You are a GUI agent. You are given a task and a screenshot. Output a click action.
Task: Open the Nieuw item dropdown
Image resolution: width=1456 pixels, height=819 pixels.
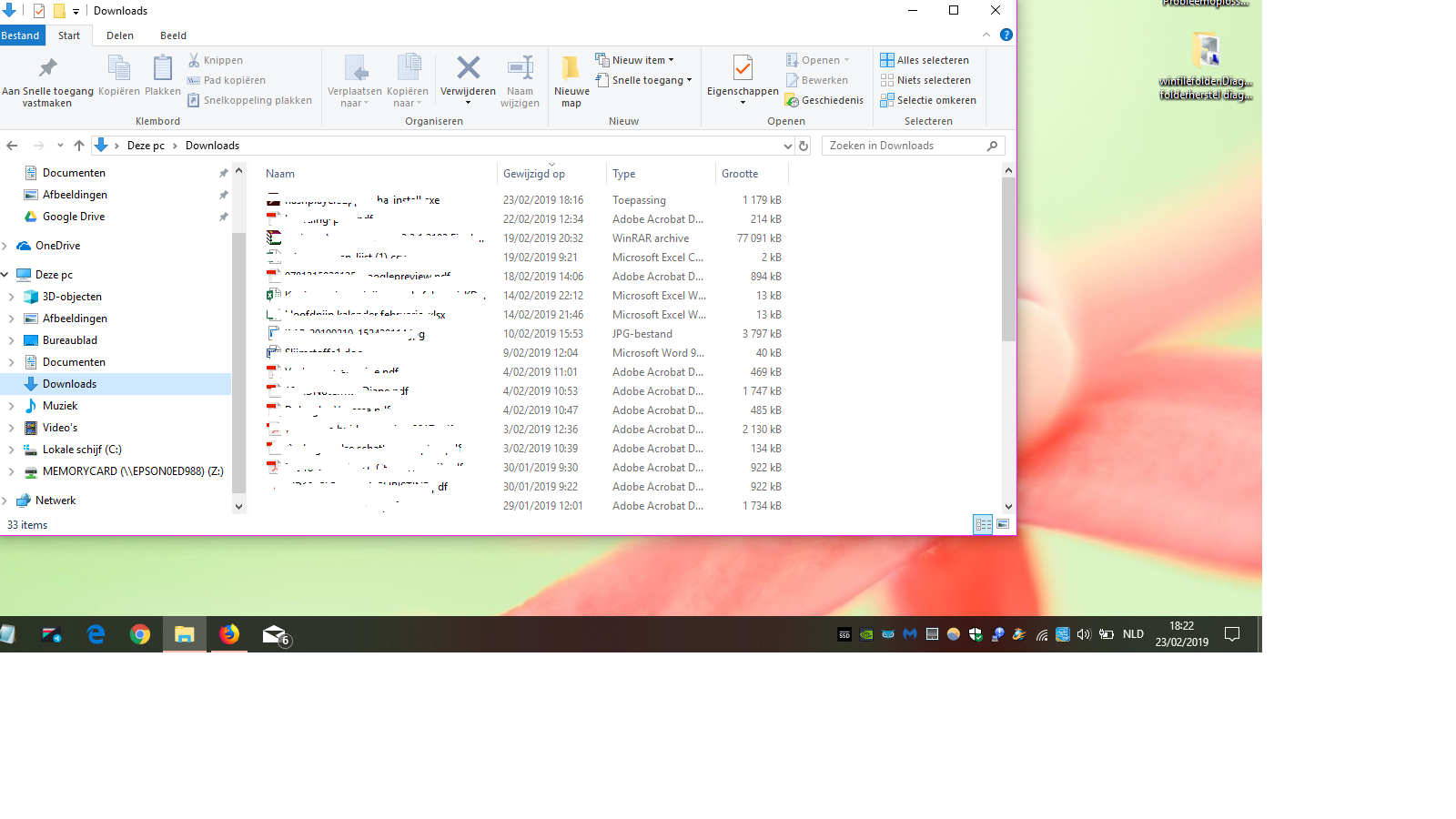635,60
